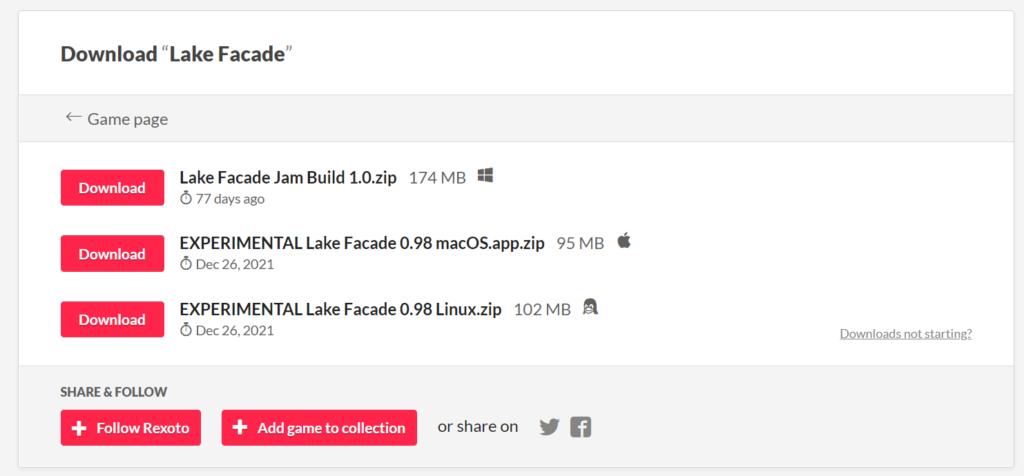The width and height of the screenshot is (1024, 476).
Task: Click the Lake Facade Jam Build 1.0.zip filename
Action: click(288, 178)
